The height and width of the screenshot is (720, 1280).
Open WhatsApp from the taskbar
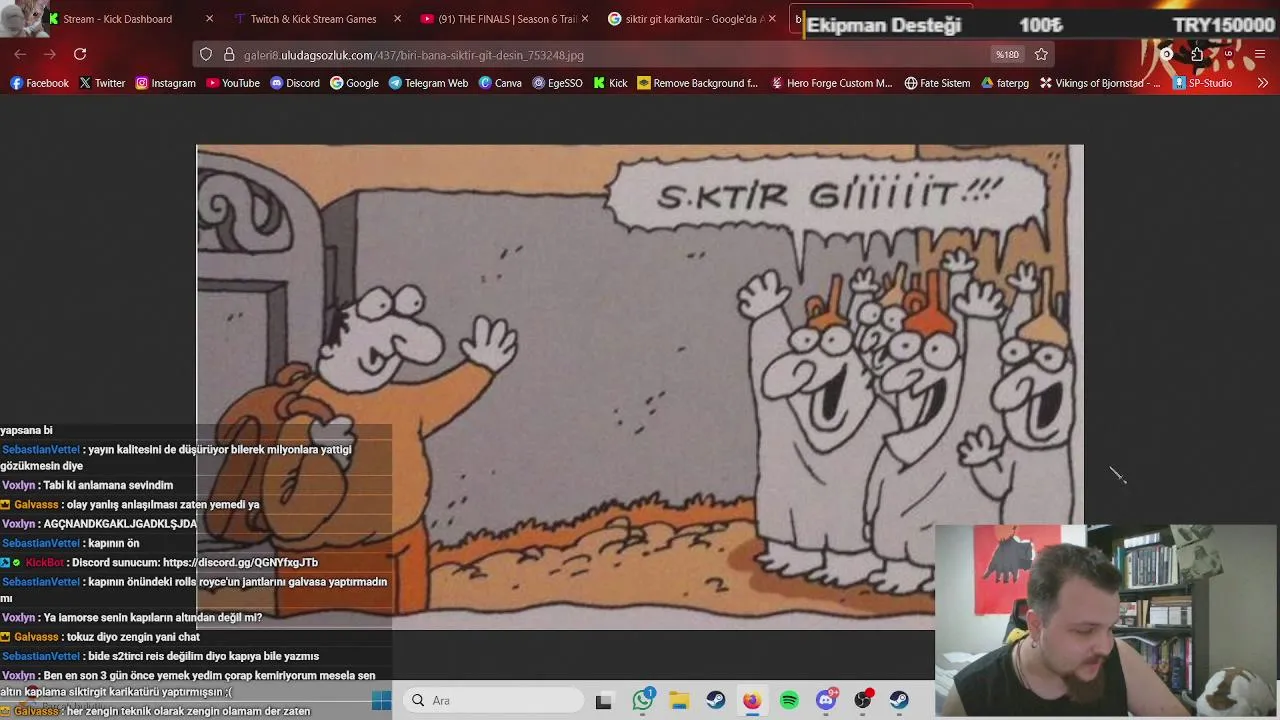(642, 701)
